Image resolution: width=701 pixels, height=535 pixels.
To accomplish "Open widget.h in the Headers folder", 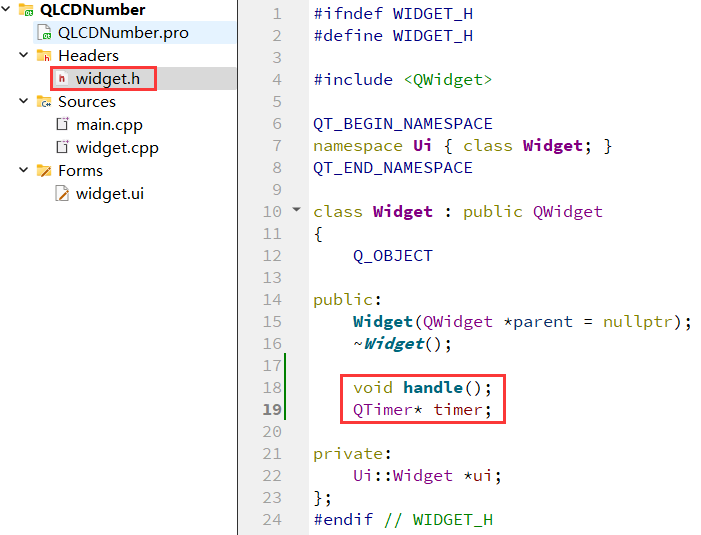I will [108, 79].
